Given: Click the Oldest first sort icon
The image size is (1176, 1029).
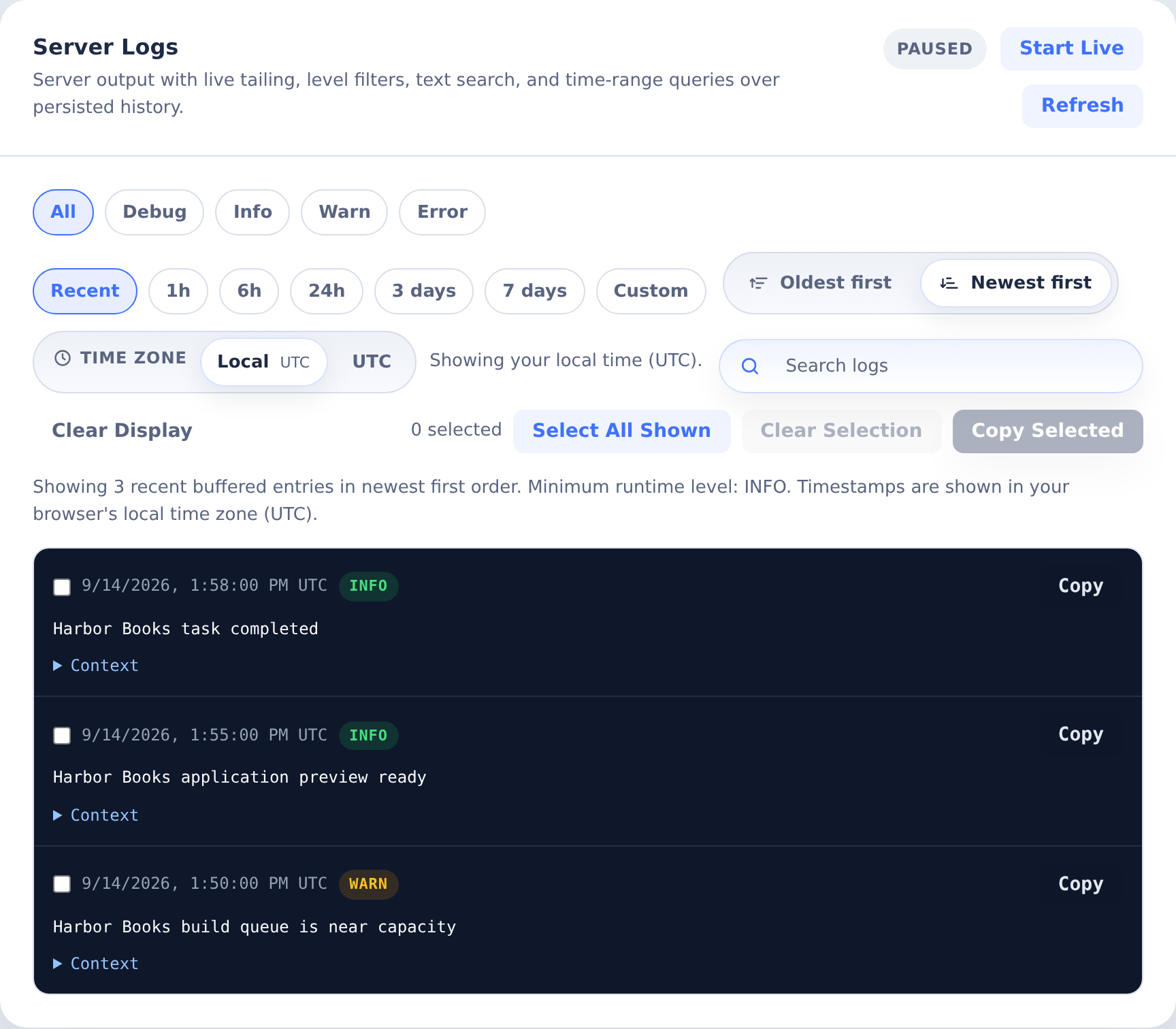Looking at the screenshot, I should pos(758,283).
